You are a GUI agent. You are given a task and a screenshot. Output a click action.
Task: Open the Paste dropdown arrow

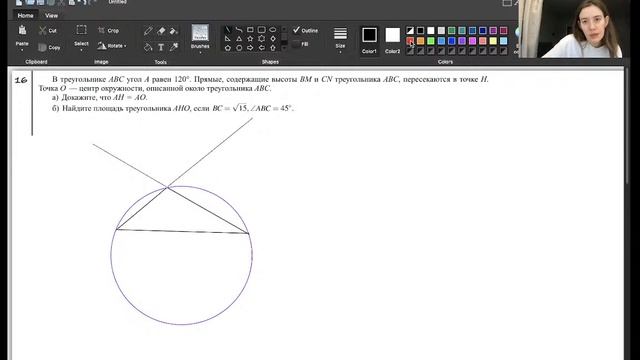click(22, 50)
